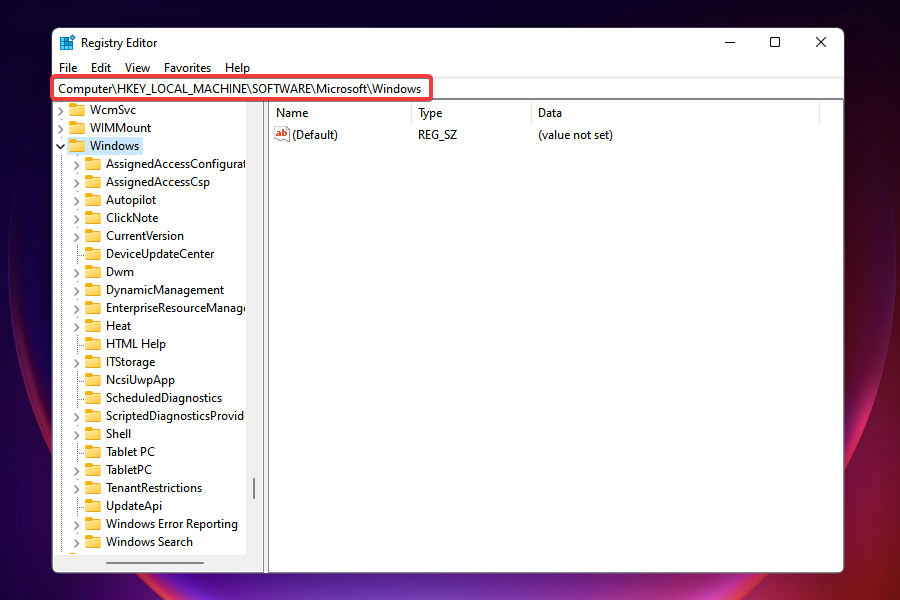Sort by the Data column header
Viewport: 900px width, 600px height.
(676, 113)
